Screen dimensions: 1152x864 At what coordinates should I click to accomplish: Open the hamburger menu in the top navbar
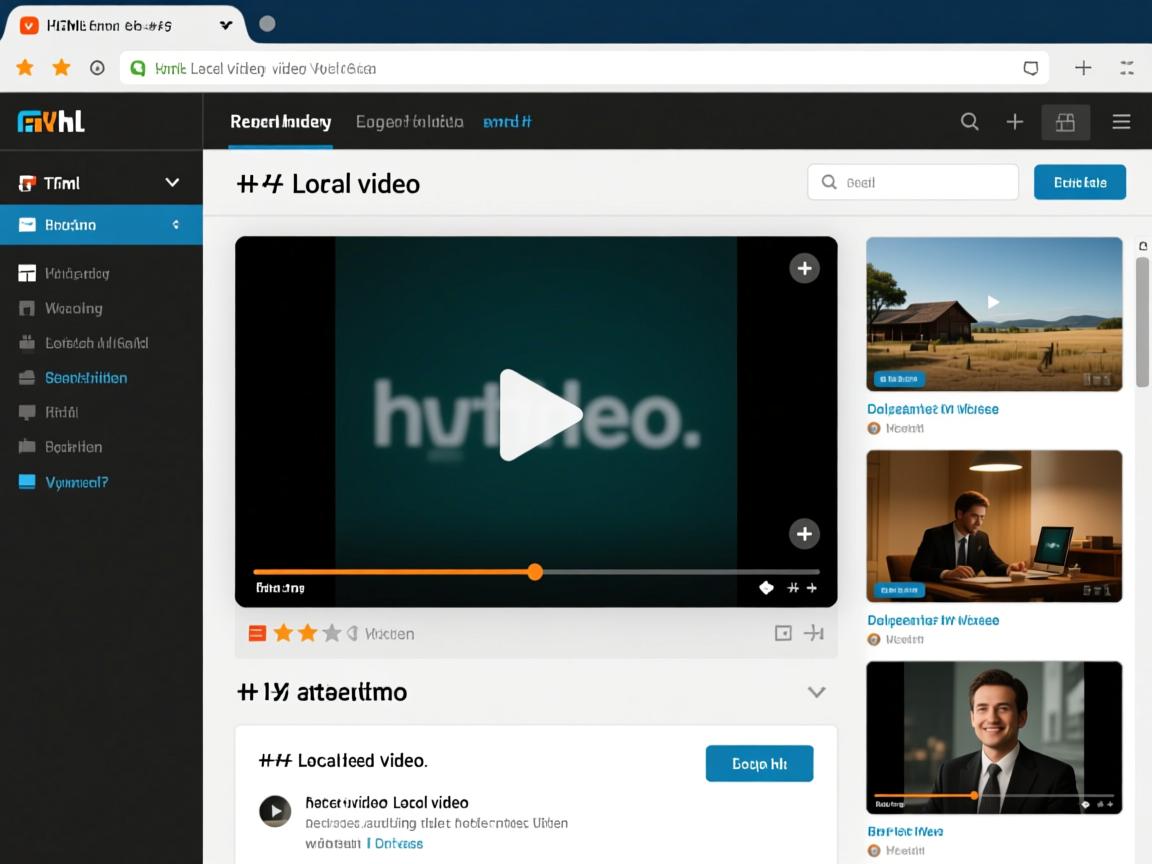pos(1121,122)
